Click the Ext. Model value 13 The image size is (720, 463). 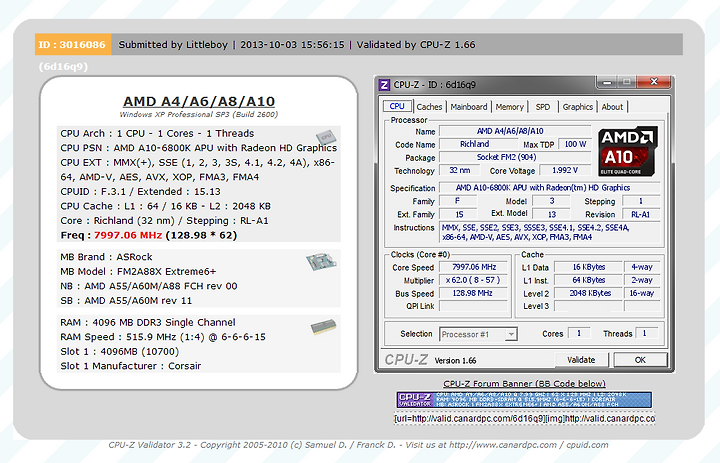(x=551, y=214)
